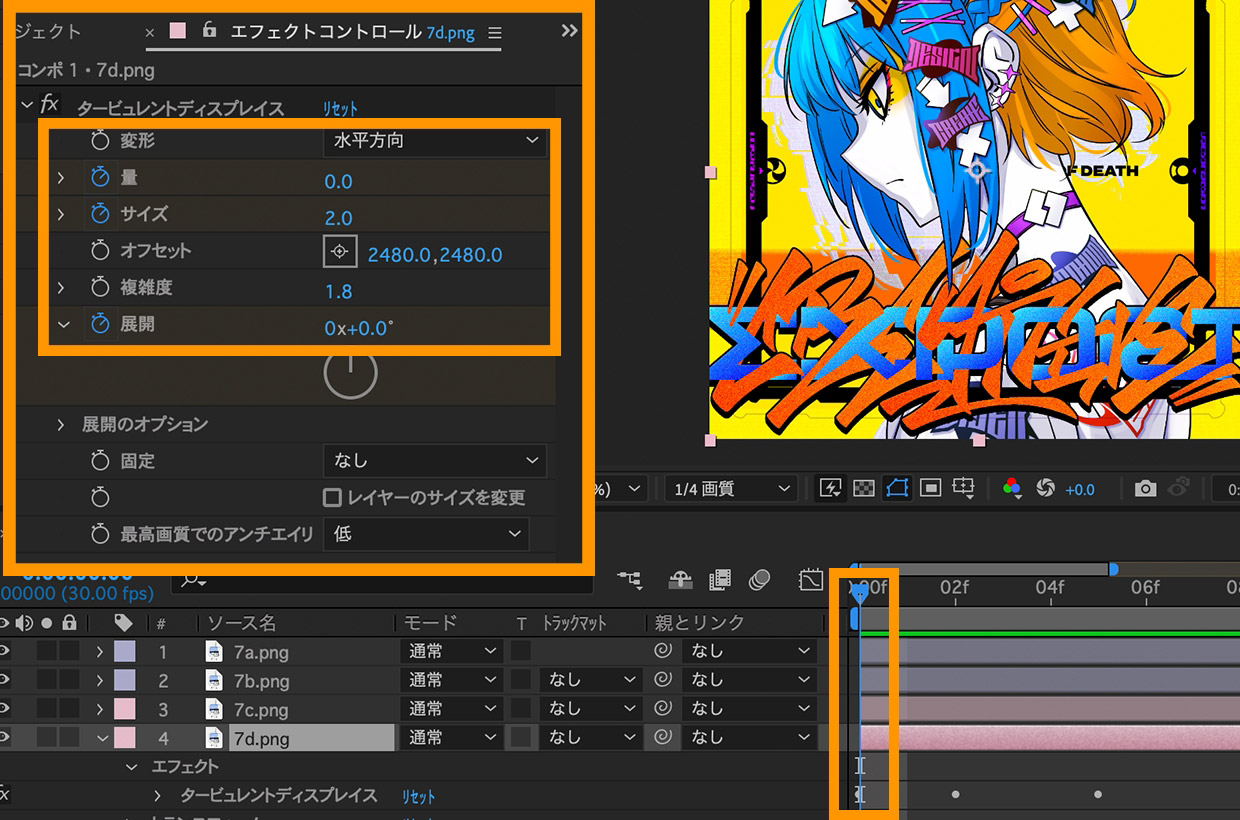The image size is (1240, 820).
Task: Toggle stopwatch for 変形 property
Action: (99, 141)
